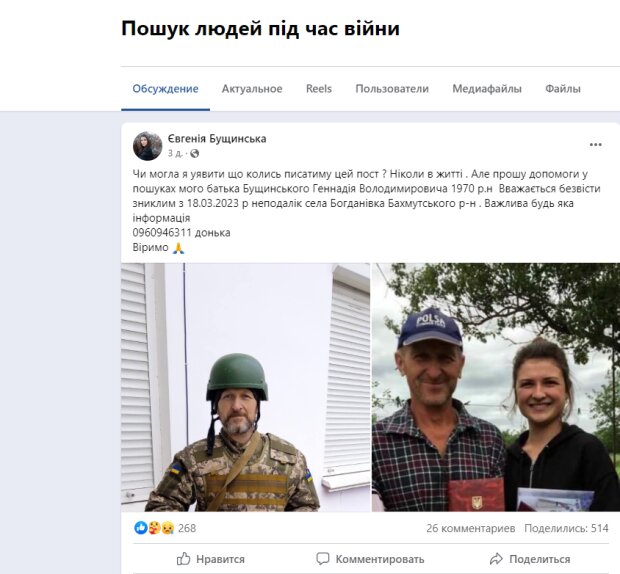The image size is (620, 574).
Task: Switch to the Обсуждение tab
Action: coord(165,89)
